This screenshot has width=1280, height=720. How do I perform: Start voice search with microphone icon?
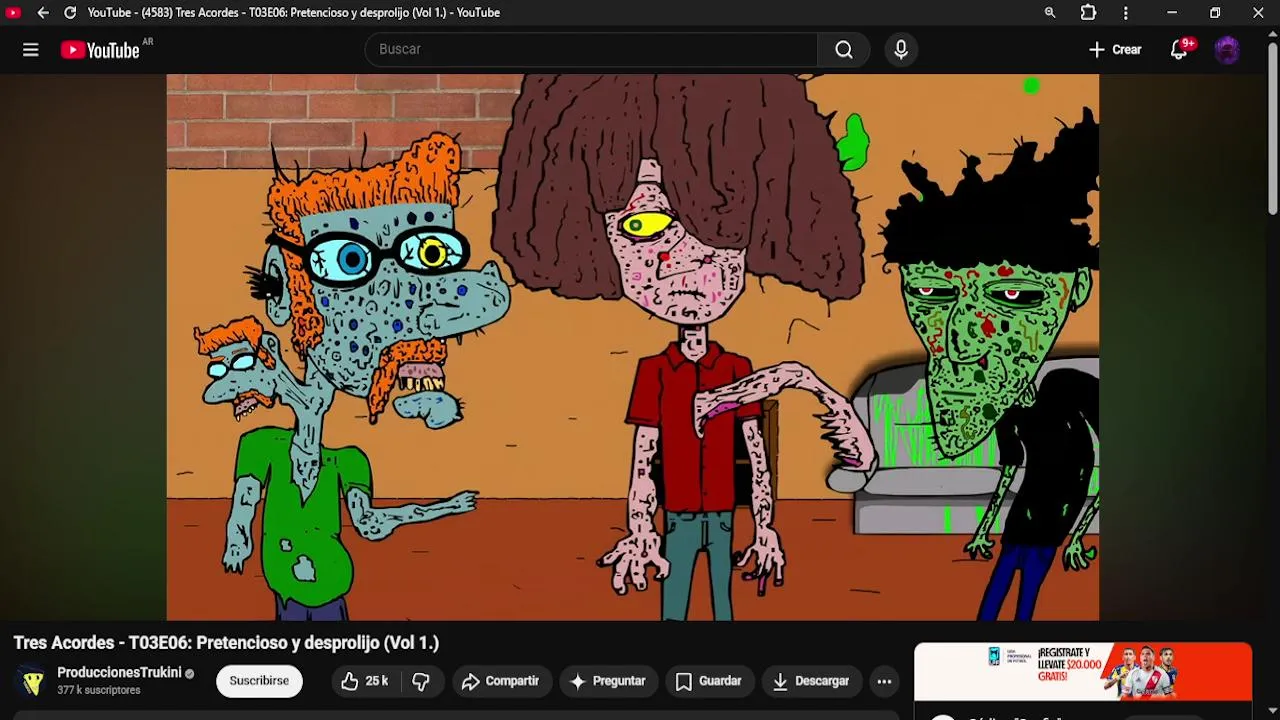pyautogui.click(x=901, y=50)
